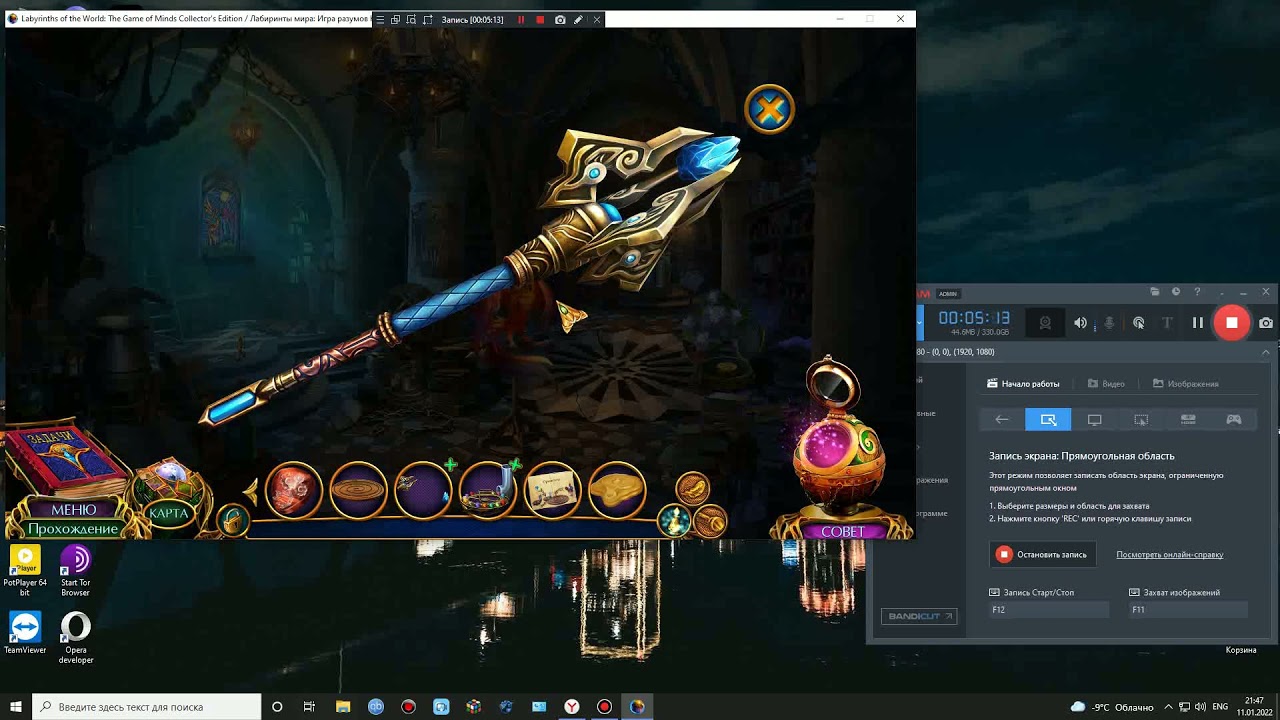Image resolution: width=1280 pixels, height=720 pixels.
Task: Select the golden plate inventory item
Action: [617, 490]
